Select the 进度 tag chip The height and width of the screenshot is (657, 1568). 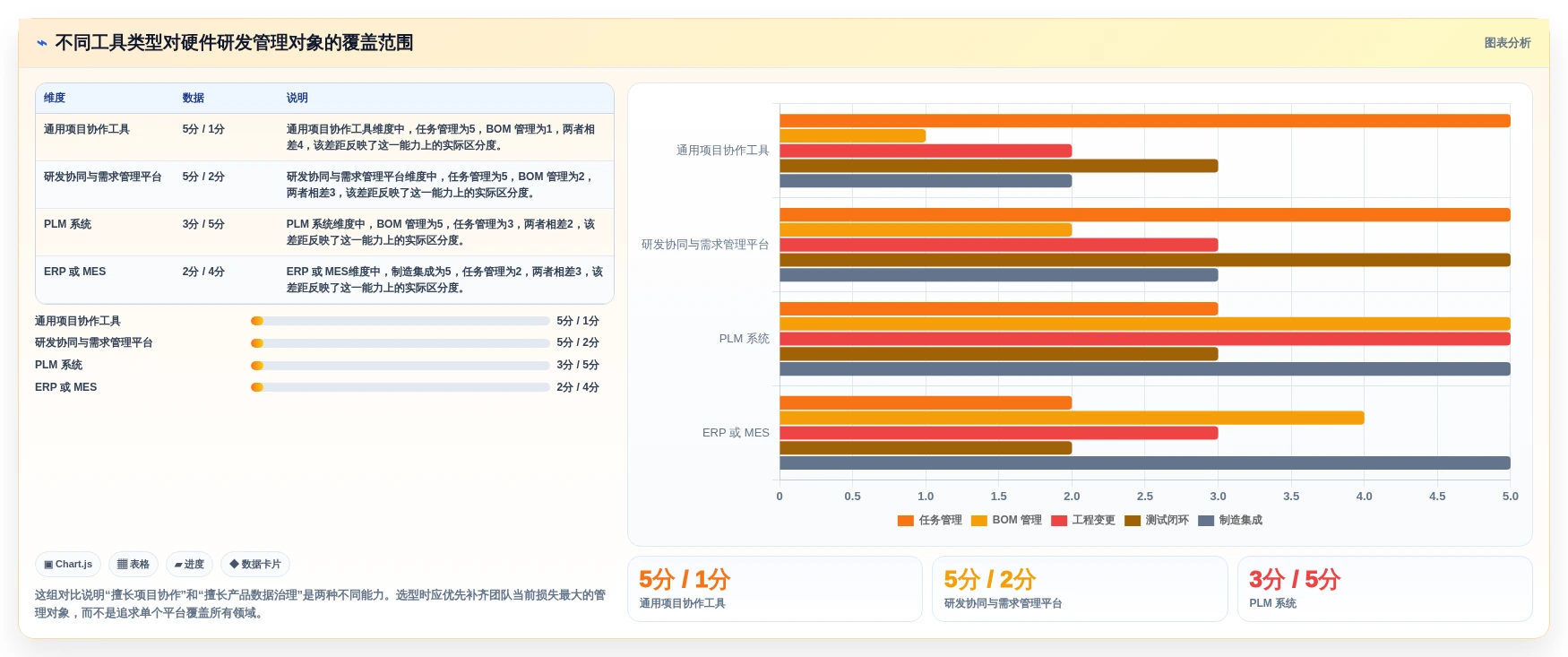click(189, 565)
